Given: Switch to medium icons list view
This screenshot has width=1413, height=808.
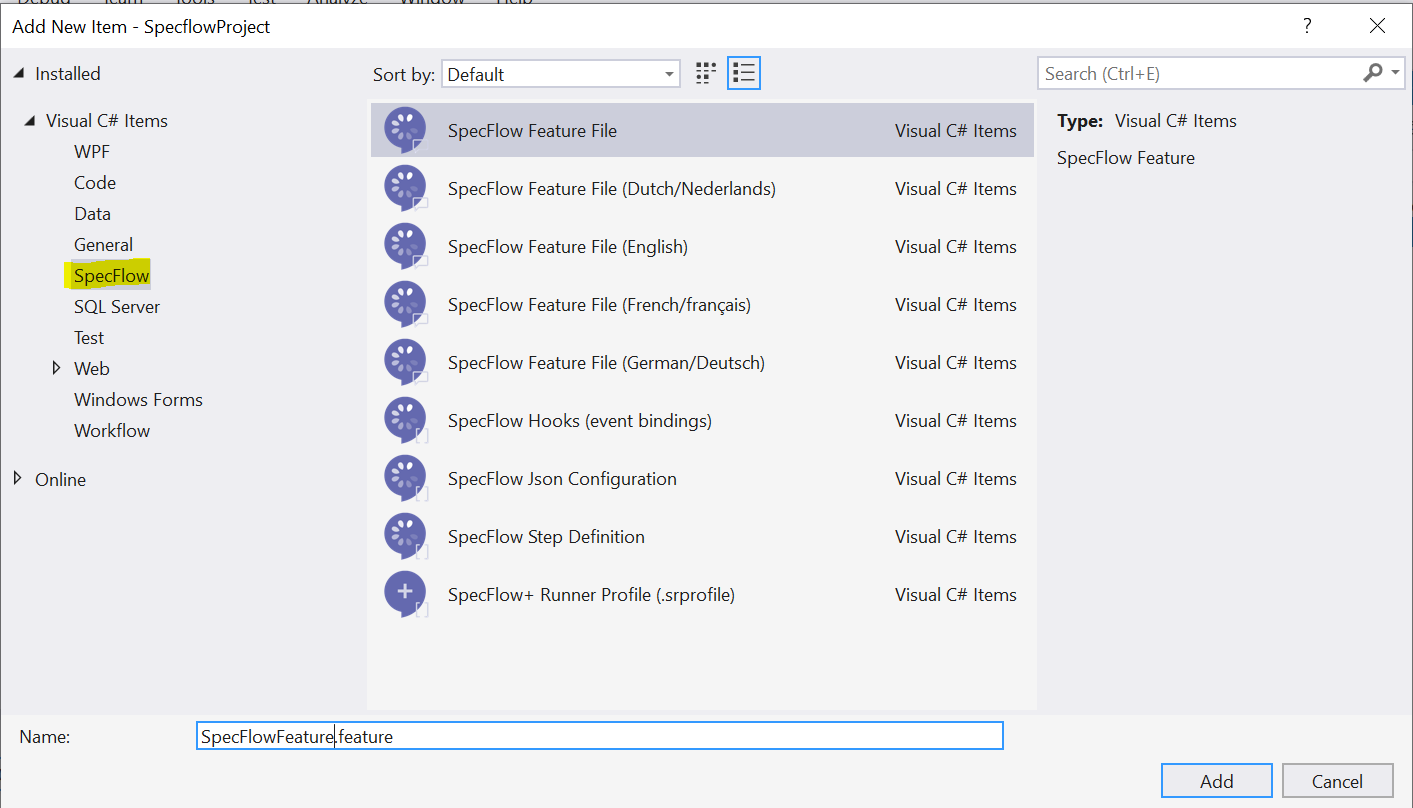Looking at the screenshot, I should pyautogui.click(x=744, y=73).
